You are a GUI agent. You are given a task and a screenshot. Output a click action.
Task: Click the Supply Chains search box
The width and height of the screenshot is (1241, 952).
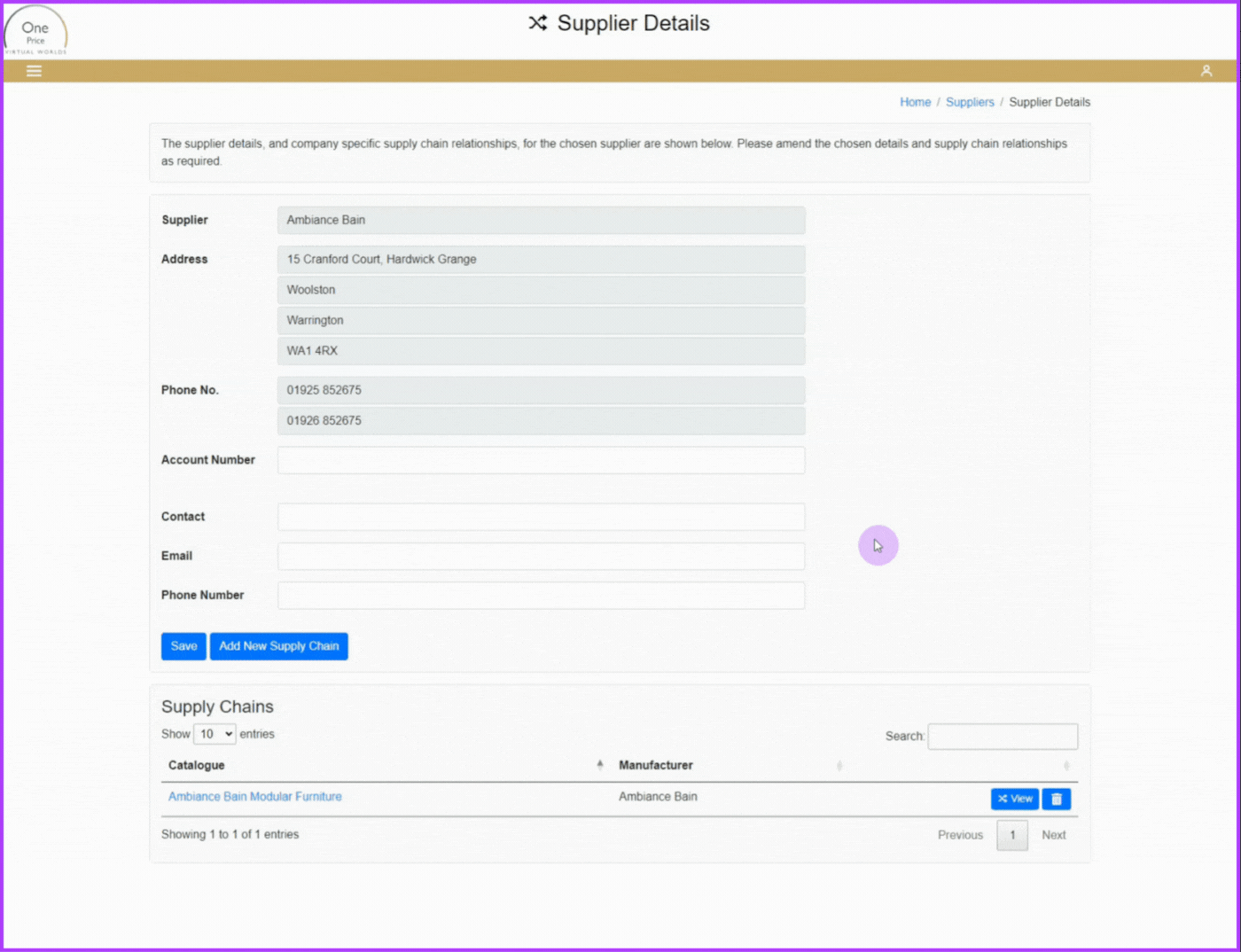[1002, 737]
